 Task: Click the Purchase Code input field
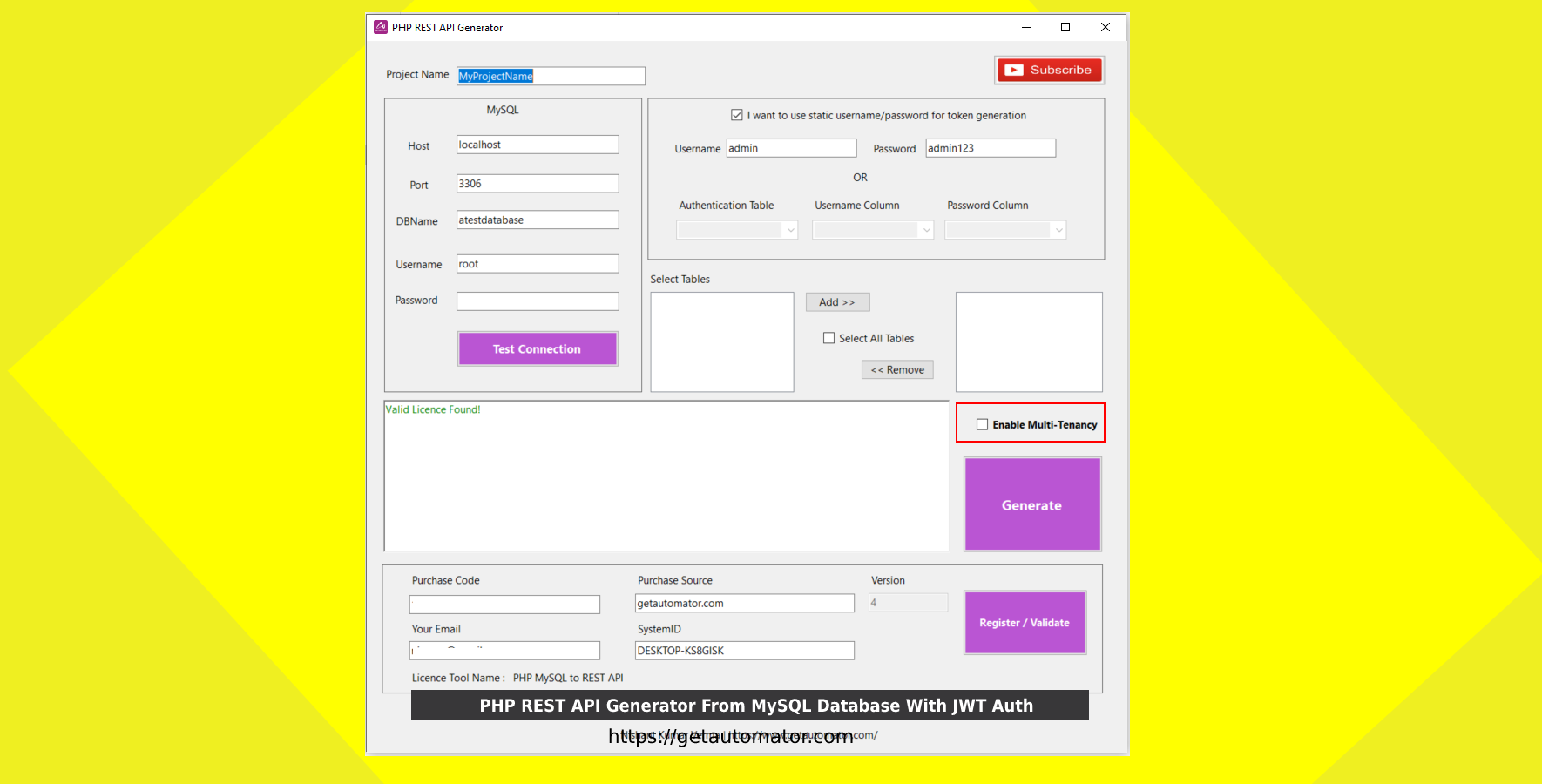click(x=504, y=604)
